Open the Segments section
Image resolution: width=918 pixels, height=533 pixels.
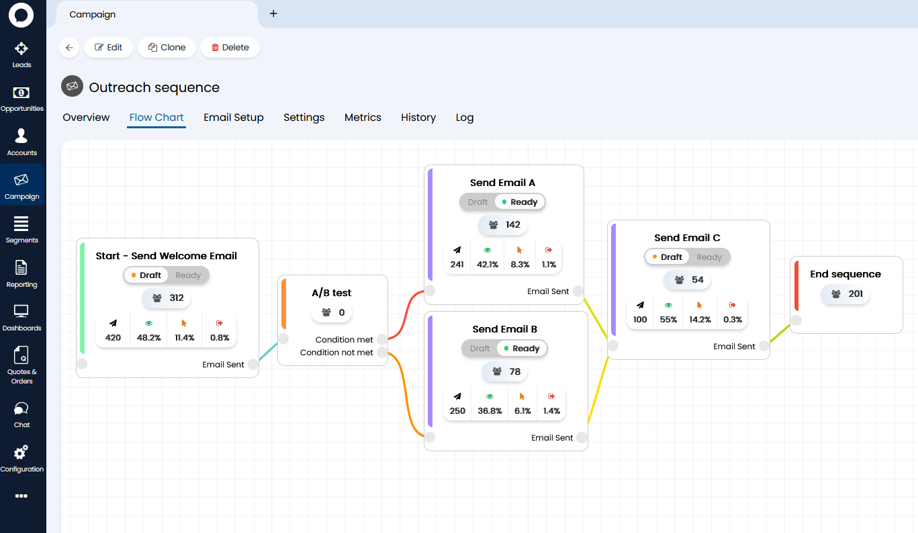pyautogui.click(x=21, y=229)
